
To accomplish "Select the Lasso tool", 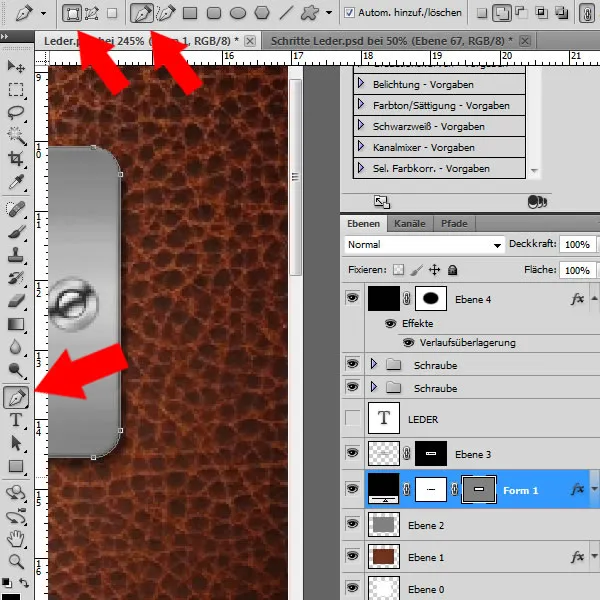I will (16, 112).
